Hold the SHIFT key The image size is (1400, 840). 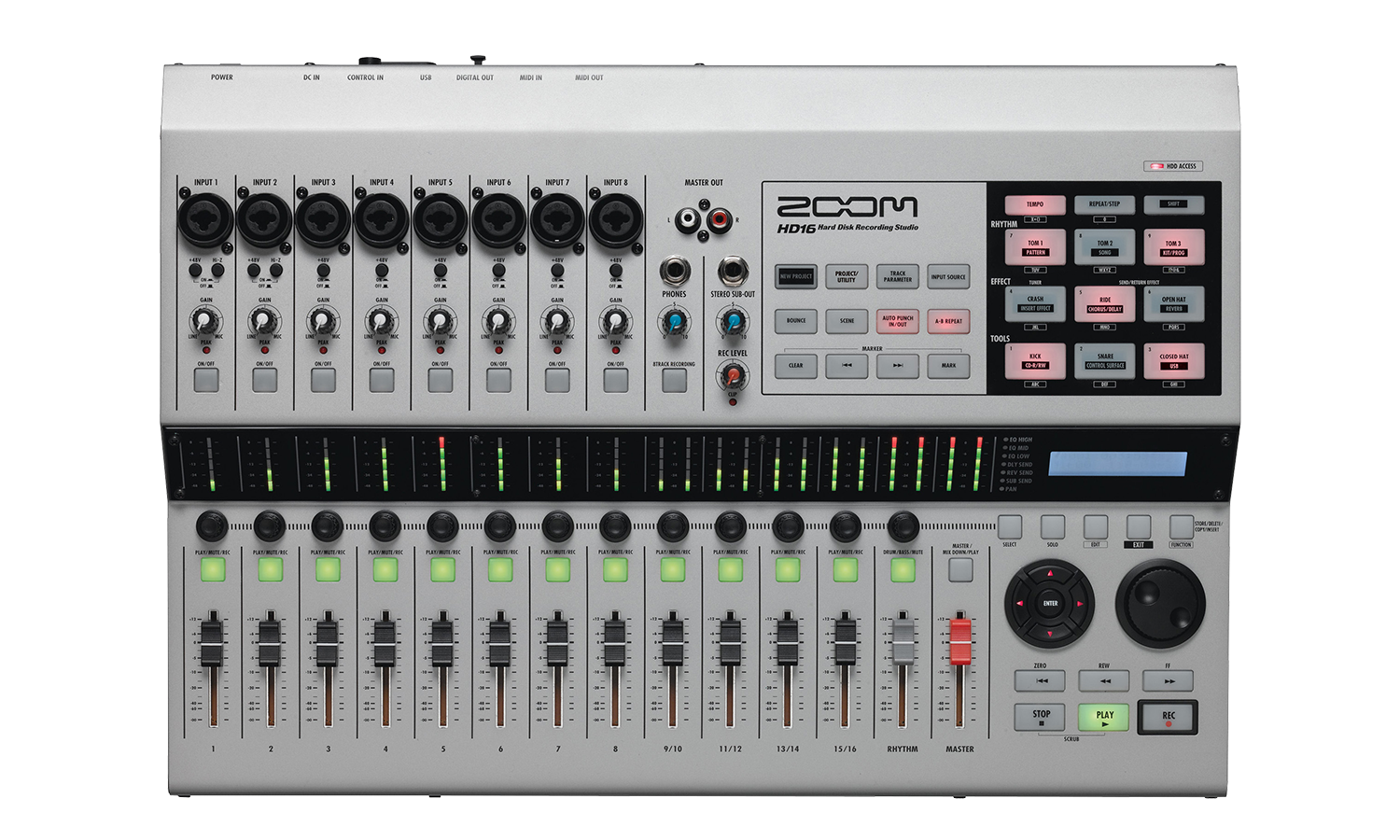coord(1173,204)
